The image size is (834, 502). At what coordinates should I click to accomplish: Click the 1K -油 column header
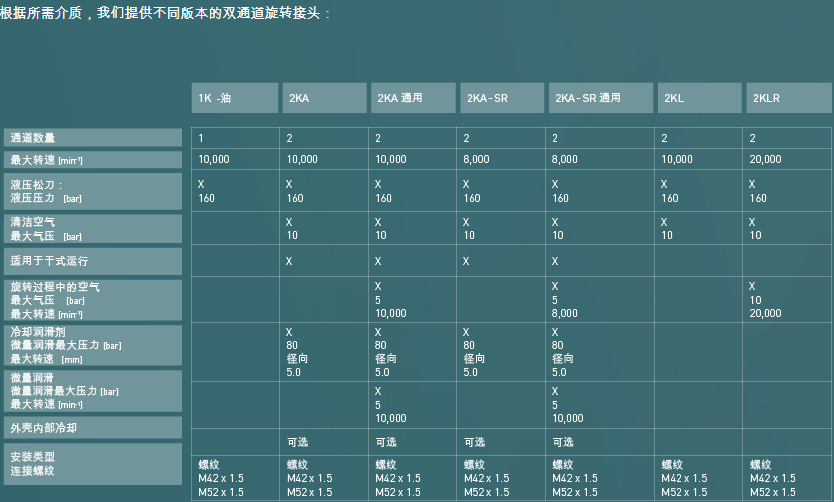235,98
